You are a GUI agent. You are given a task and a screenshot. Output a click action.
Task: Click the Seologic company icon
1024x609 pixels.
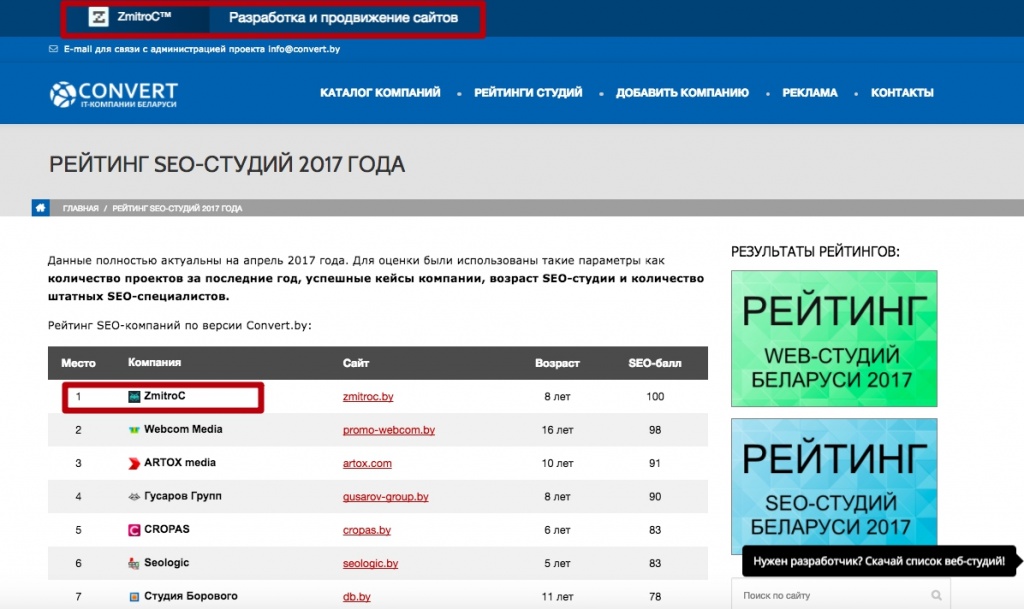134,563
